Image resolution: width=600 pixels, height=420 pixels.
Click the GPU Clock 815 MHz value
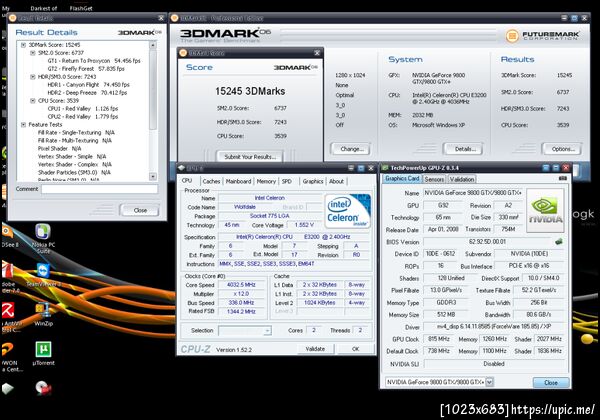coord(439,339)
